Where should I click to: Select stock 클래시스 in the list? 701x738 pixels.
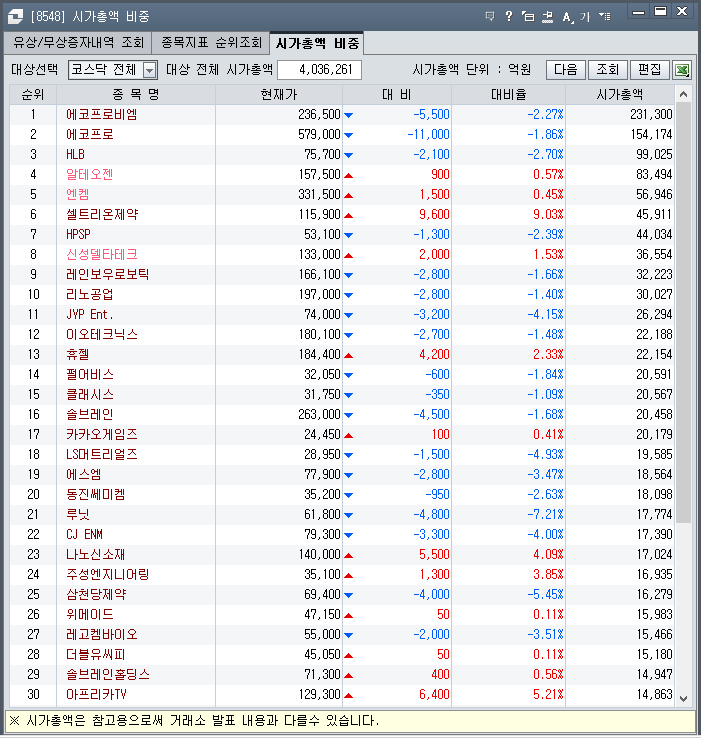coord(90,394)
